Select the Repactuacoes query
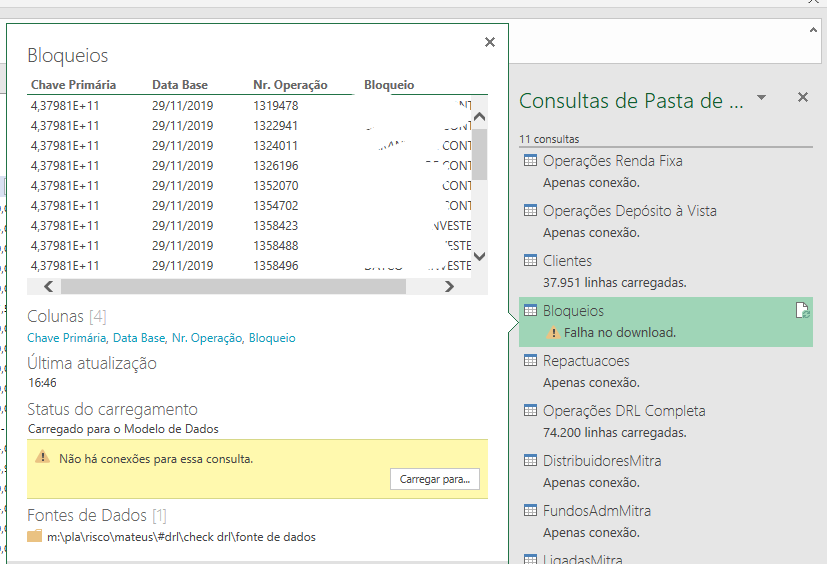The width and height of the screenshot is (834, 564). coord(666,371)
